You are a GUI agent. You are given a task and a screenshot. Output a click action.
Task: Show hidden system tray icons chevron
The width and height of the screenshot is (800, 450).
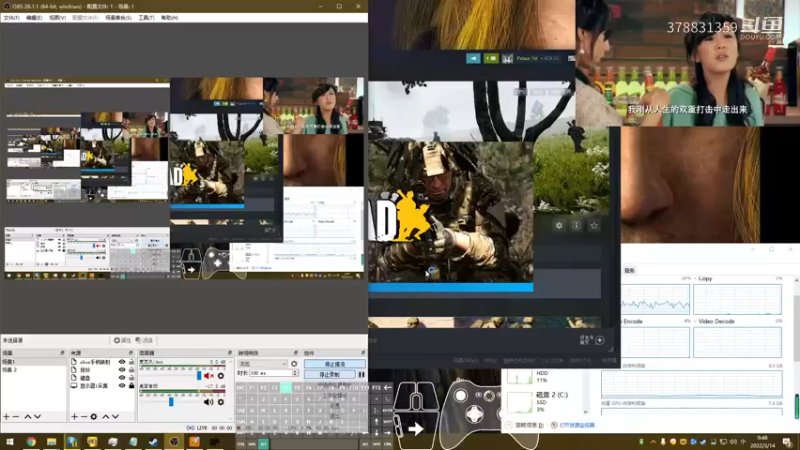click(653, 442)
